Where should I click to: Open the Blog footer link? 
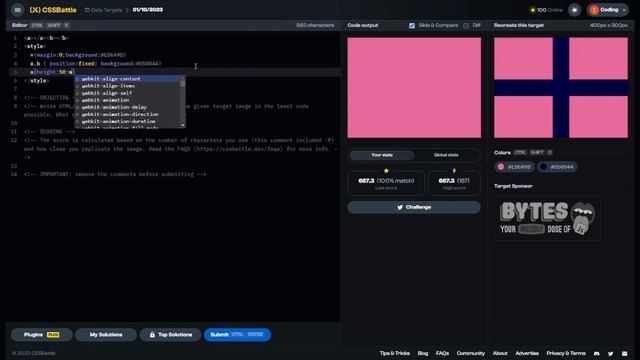423,353
